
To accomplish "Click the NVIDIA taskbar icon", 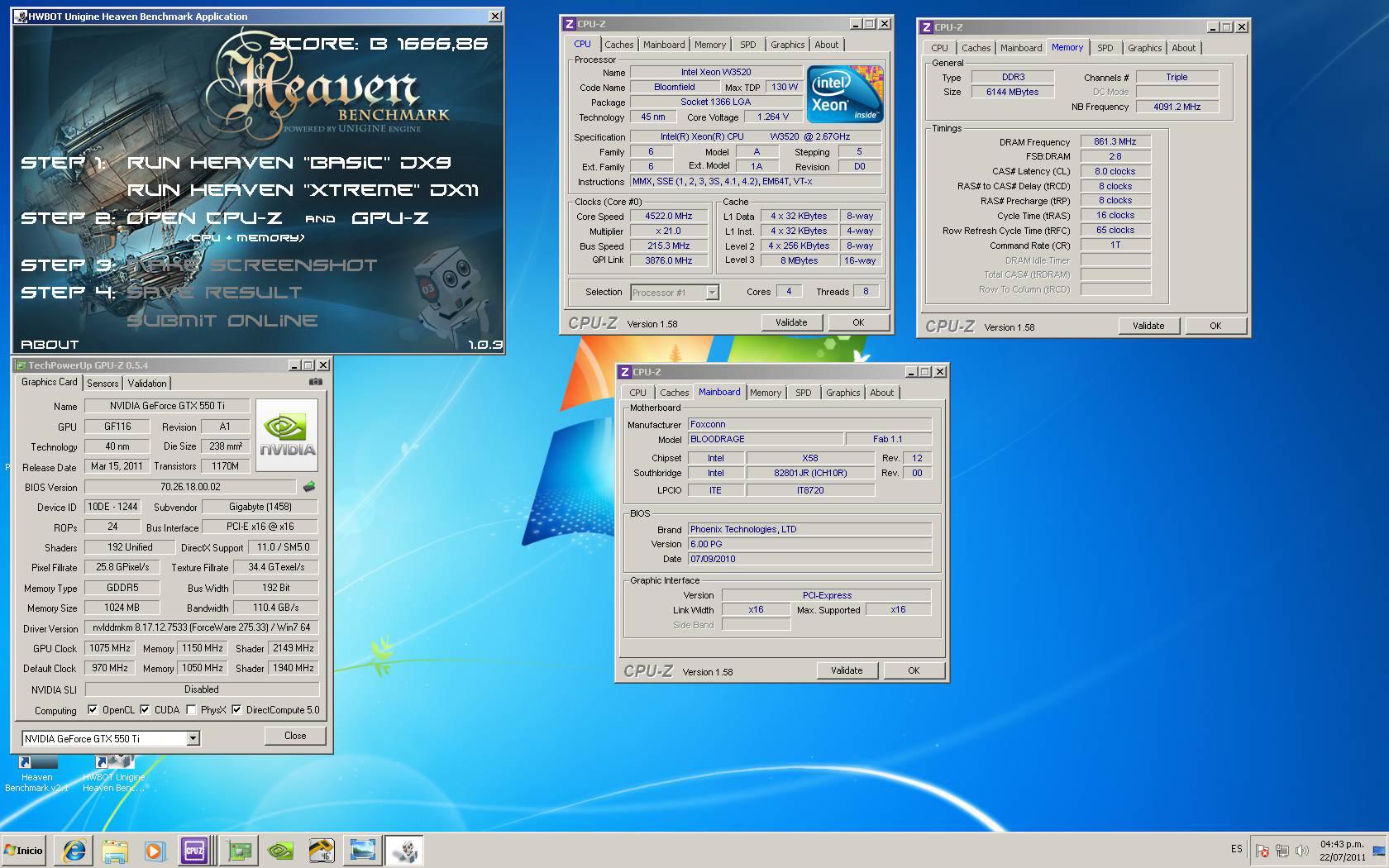I will (280, 850).
